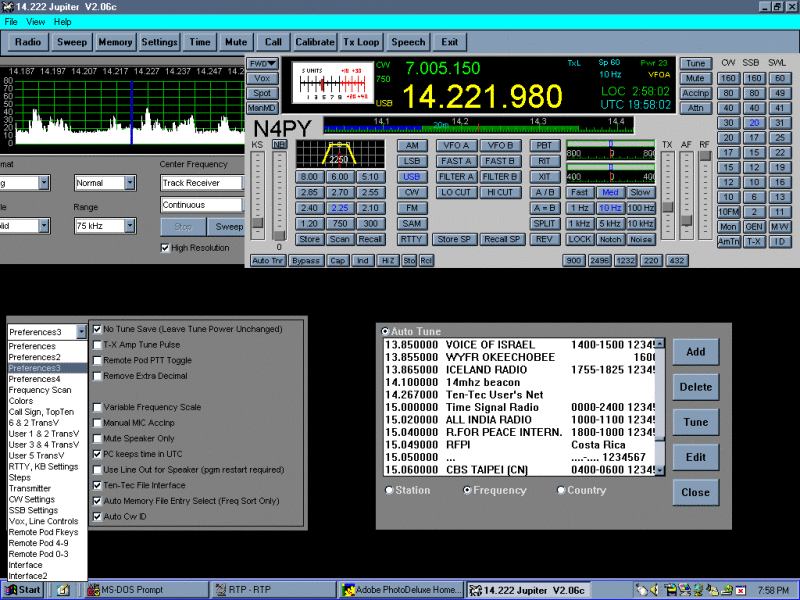Image resolution: width=800 pixels, height=600 pixels.
Task: Toggle the NB noise blanker button
Action: (279, 145)
